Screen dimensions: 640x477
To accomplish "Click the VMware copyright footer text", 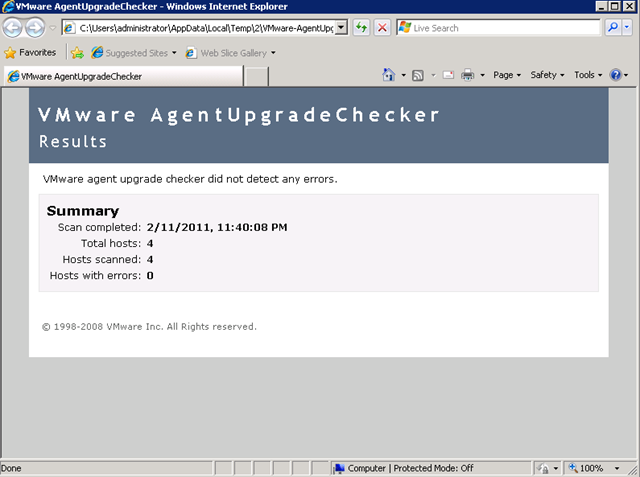I will (x=149, y=326).
